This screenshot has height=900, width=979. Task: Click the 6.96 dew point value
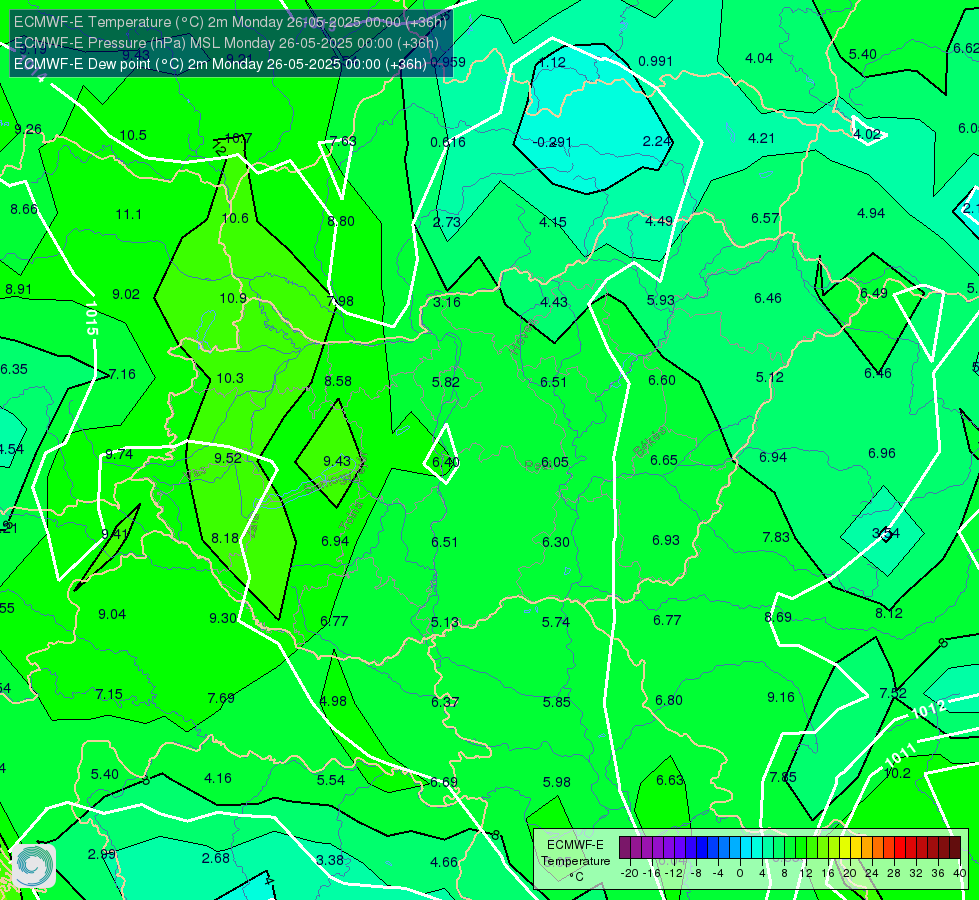click(x=882, y=453)
